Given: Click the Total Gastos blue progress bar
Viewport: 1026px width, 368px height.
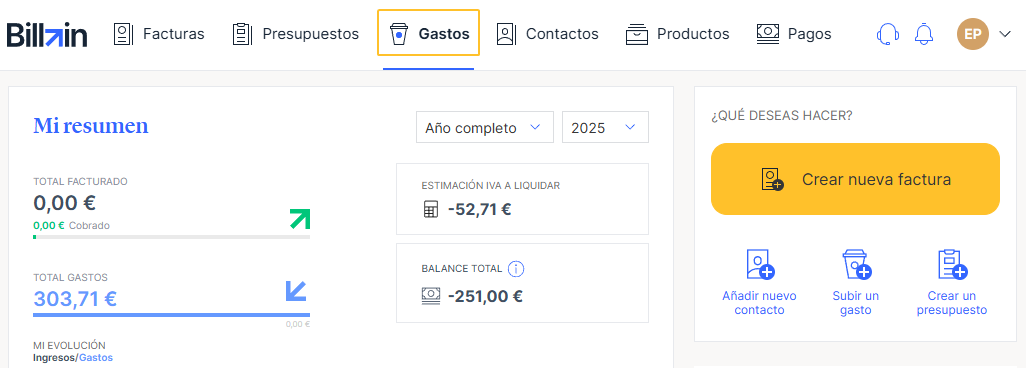Looking at the screenshot, I should coord(171,315).
